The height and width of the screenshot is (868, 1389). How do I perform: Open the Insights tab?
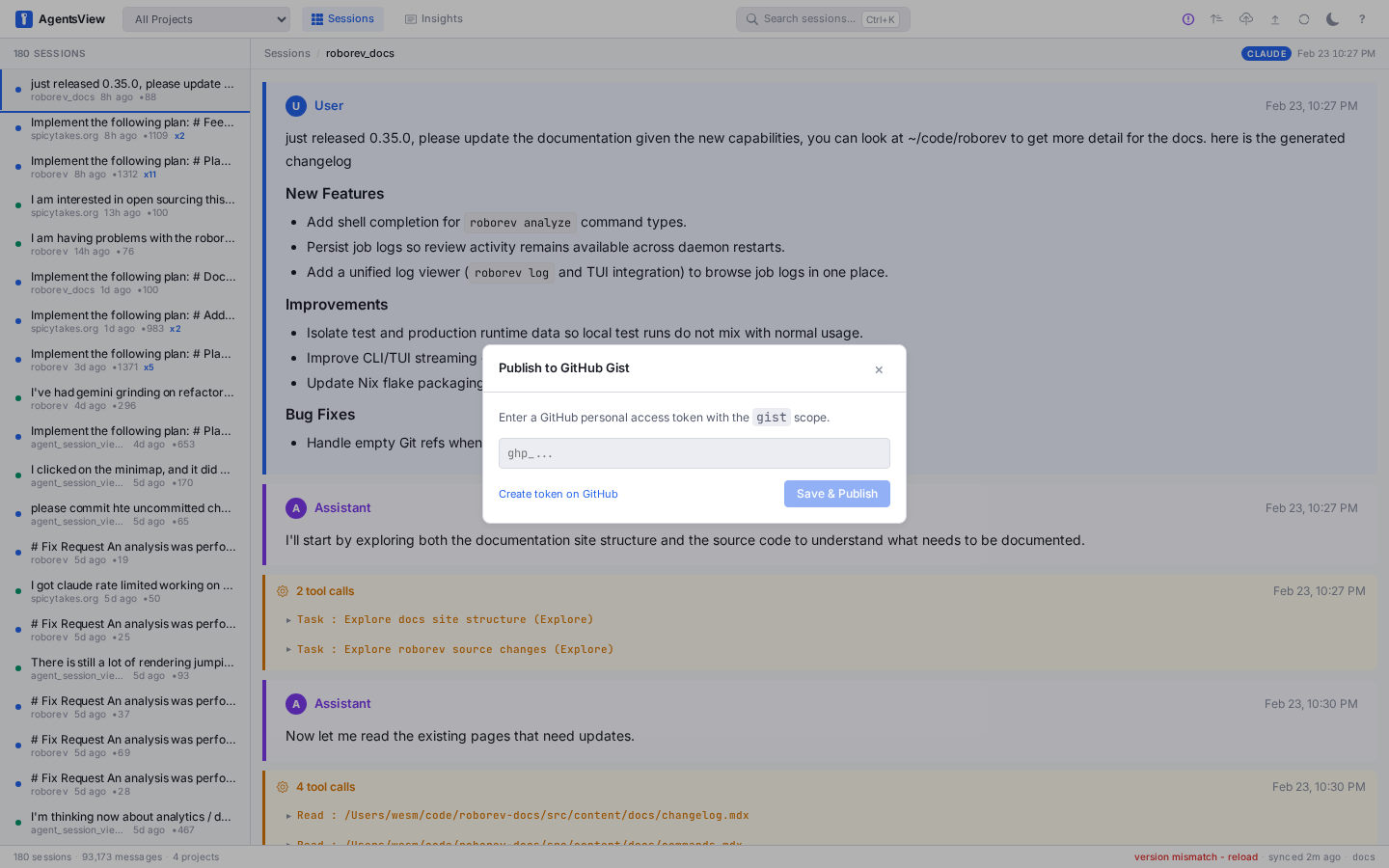(x=433, y=18)
